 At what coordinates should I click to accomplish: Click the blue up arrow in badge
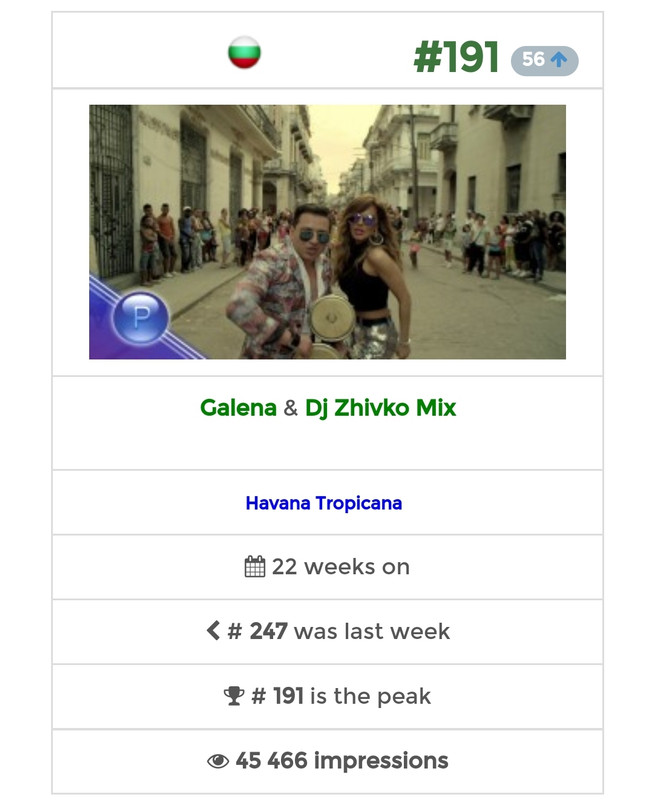coord(559,60)
